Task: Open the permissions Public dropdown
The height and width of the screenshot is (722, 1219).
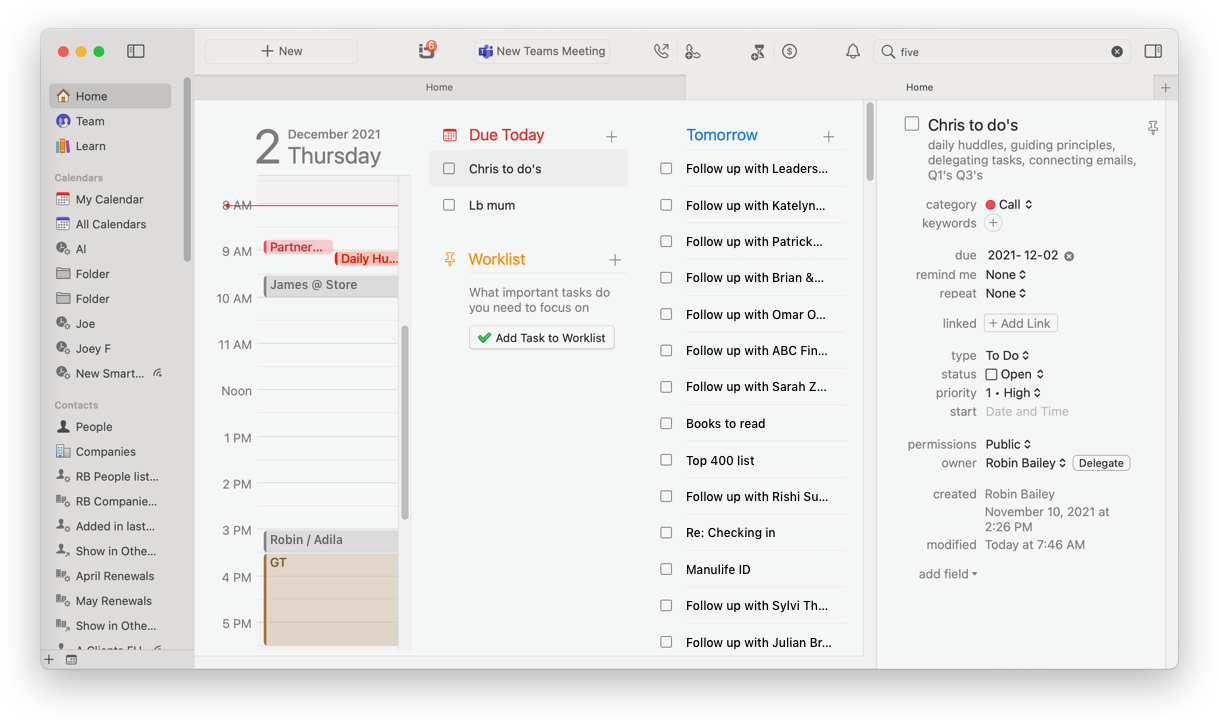Action: pyautogui.click(x=1008, y=444)
